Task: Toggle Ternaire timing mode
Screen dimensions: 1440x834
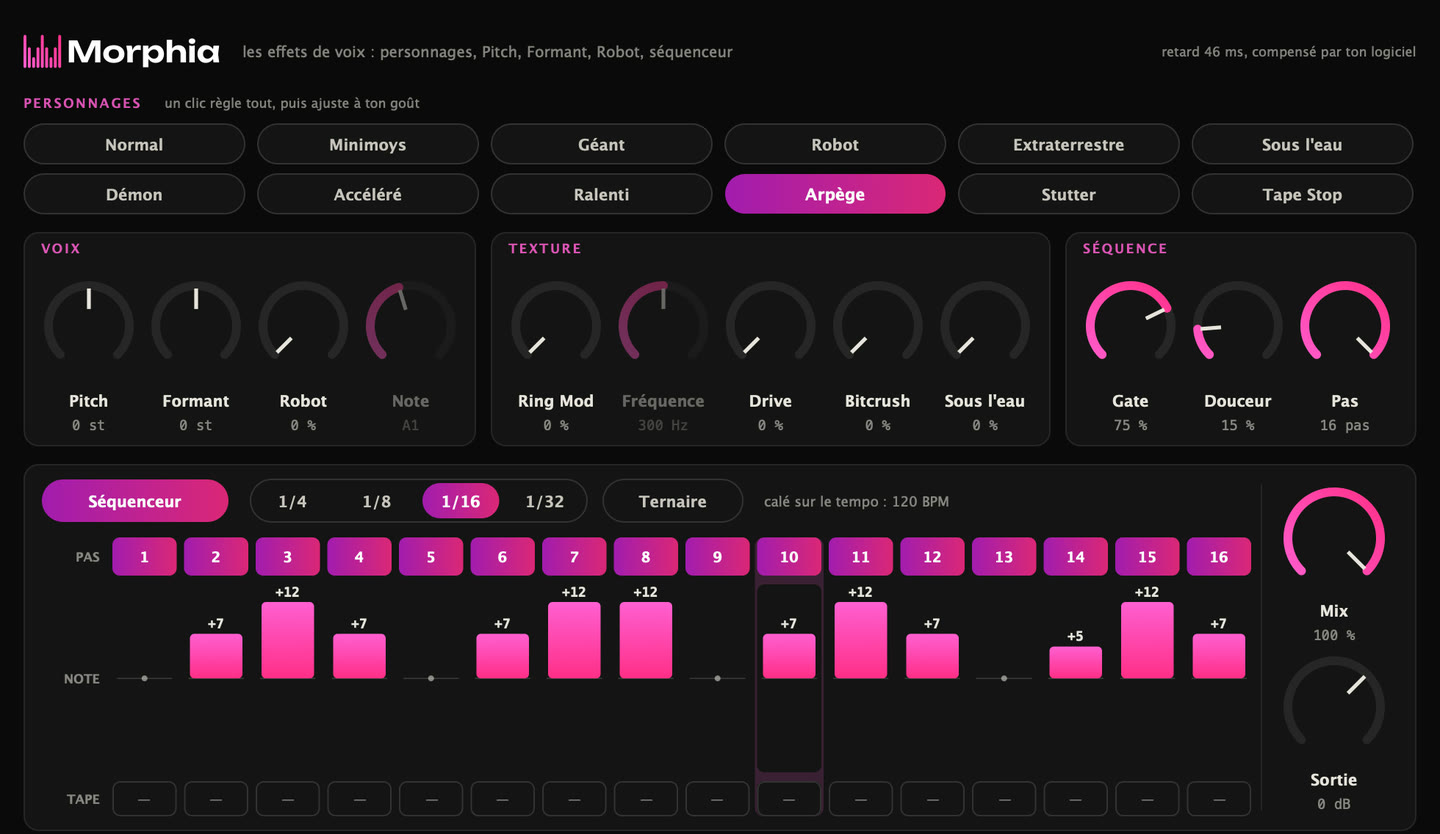Action: pyautogui.click(x=673, y=501)
